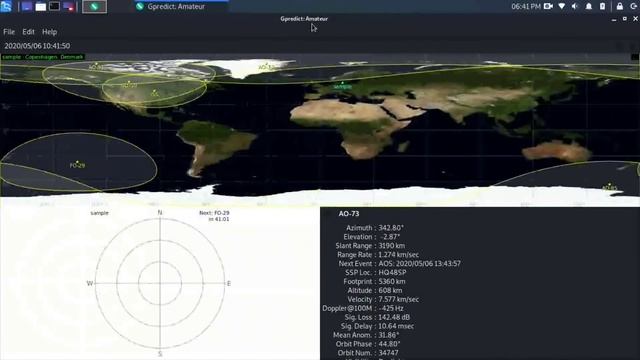
Task: Click the Elevation value -2.87°
Action: 389,237
